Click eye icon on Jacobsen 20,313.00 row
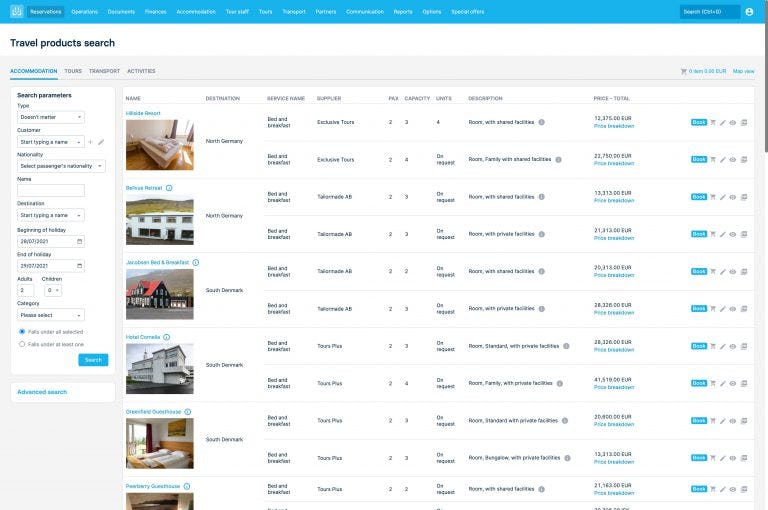 click(733, 271)
